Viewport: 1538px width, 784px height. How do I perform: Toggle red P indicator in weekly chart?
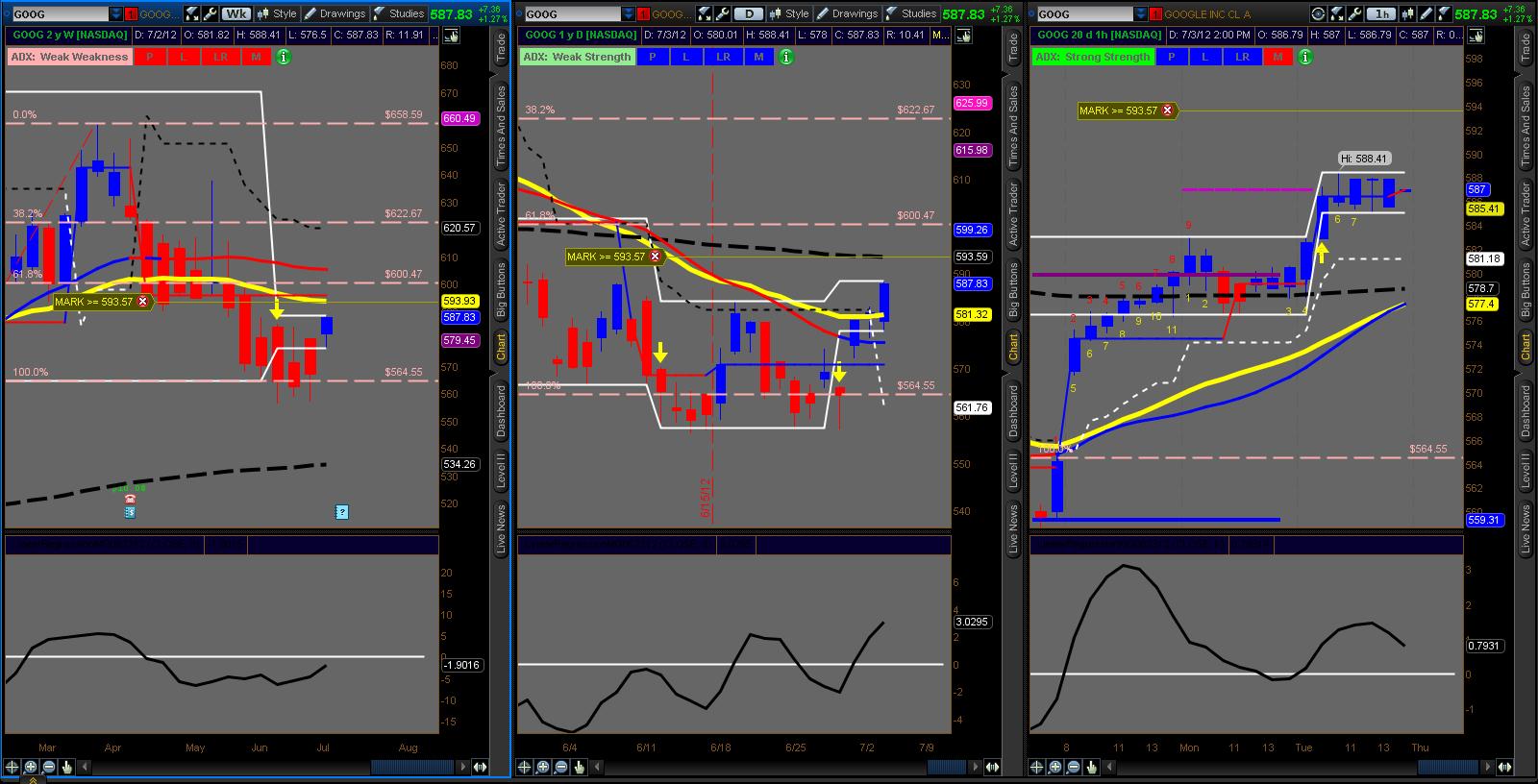point(149,57)
